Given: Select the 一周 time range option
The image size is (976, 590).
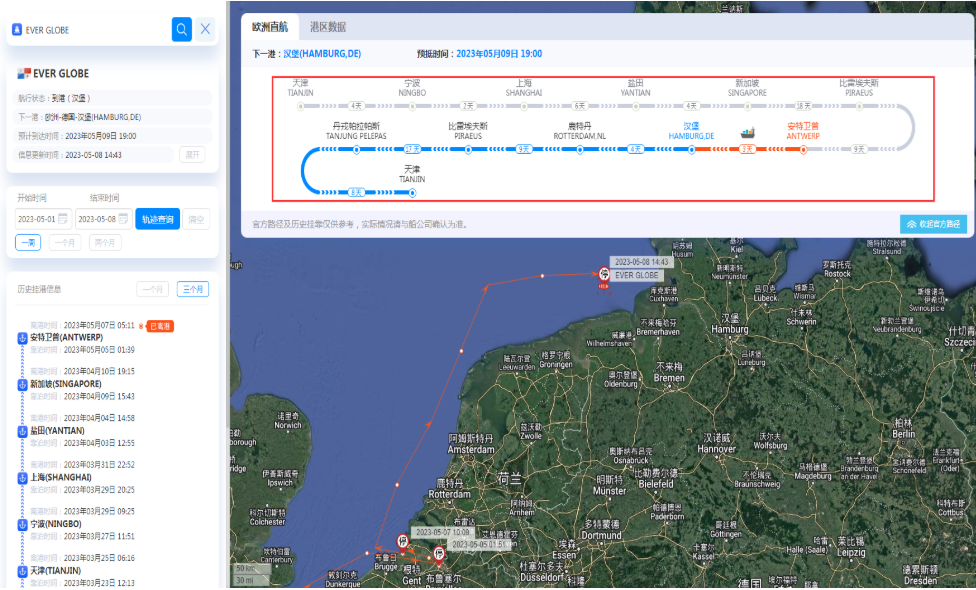Looking at the screenshot, I should coord(28,242).
